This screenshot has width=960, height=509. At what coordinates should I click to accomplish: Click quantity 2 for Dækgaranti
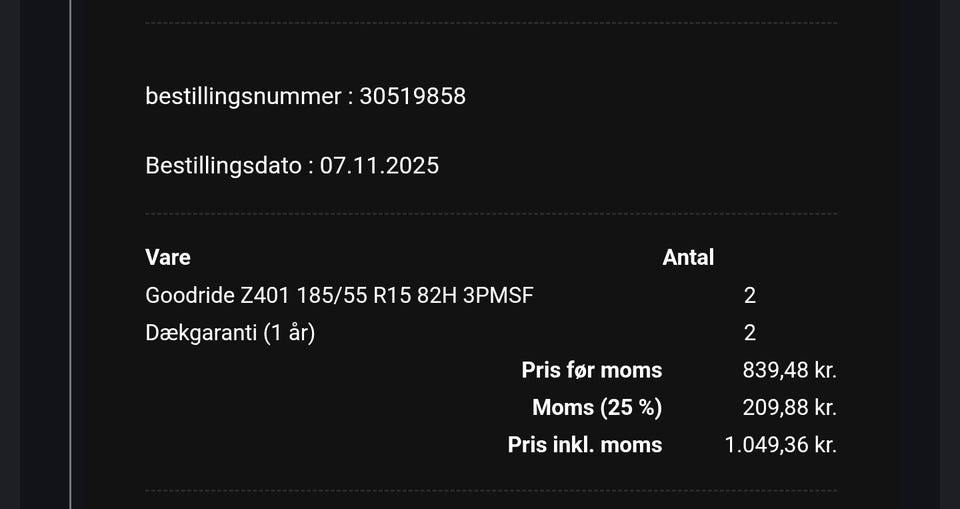(750, 333)
